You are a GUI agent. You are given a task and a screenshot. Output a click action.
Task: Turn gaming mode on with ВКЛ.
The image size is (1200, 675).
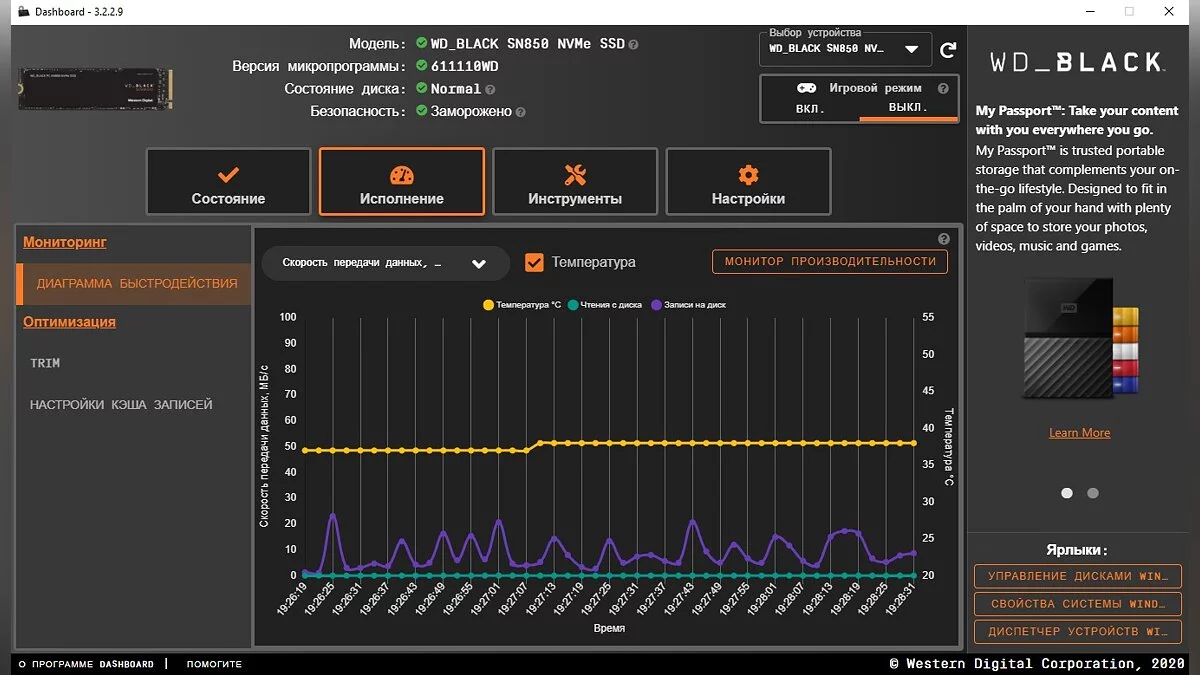(x=810, y=108)
